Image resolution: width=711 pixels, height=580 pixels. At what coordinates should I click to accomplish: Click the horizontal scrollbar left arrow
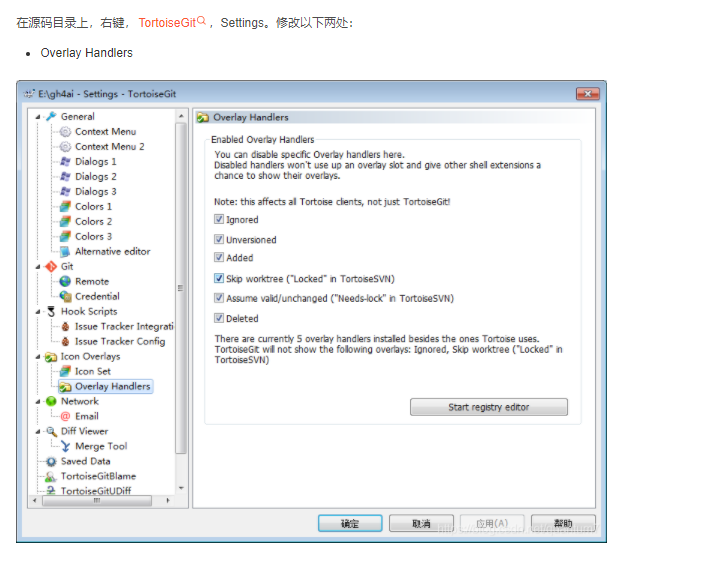tap(35, 501)
